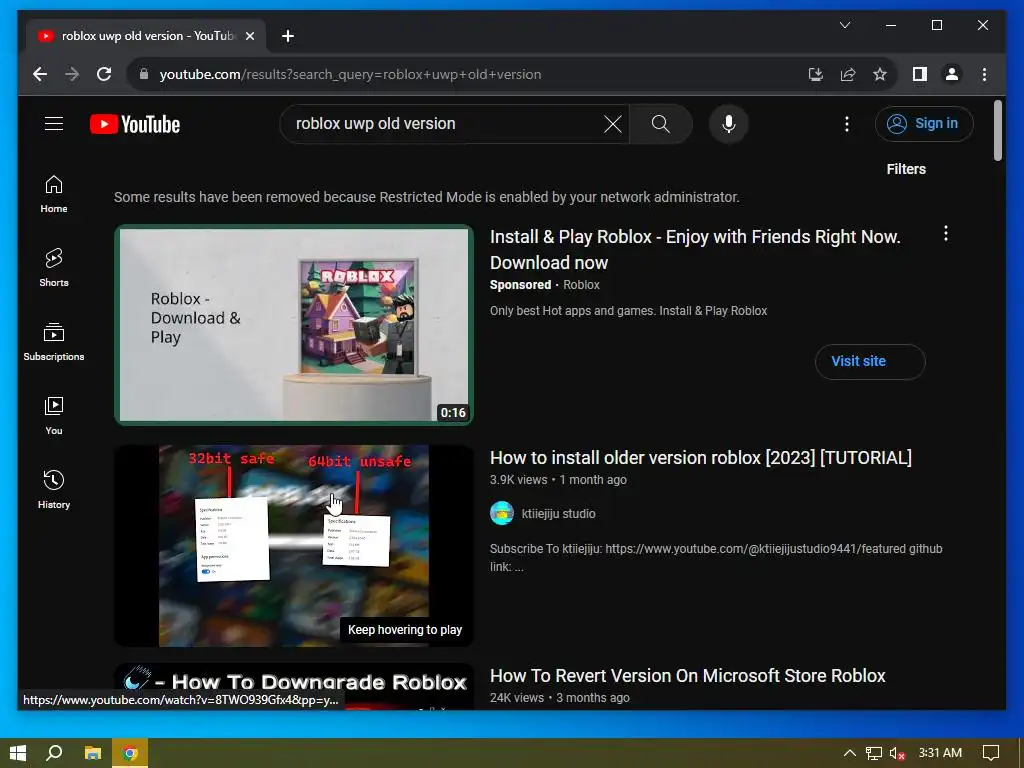This screenshot has width=1024, height=768.
Task: Bookmark this tab with star
Action: (880, 74)
